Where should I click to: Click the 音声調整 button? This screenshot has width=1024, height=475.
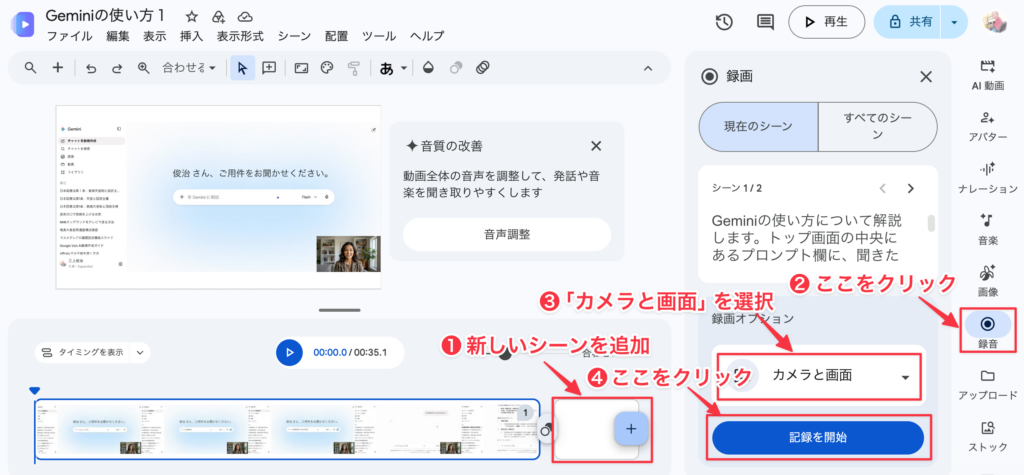(507, 235)
